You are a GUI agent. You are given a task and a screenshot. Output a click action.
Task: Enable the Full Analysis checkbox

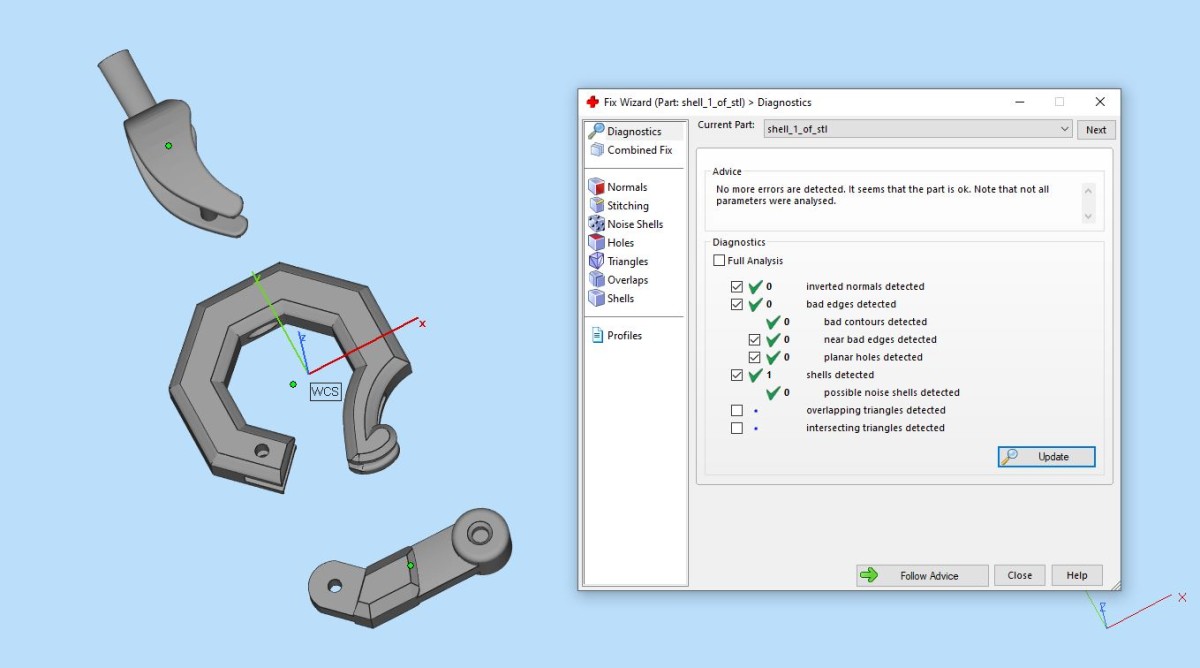(x=719, y=261)
